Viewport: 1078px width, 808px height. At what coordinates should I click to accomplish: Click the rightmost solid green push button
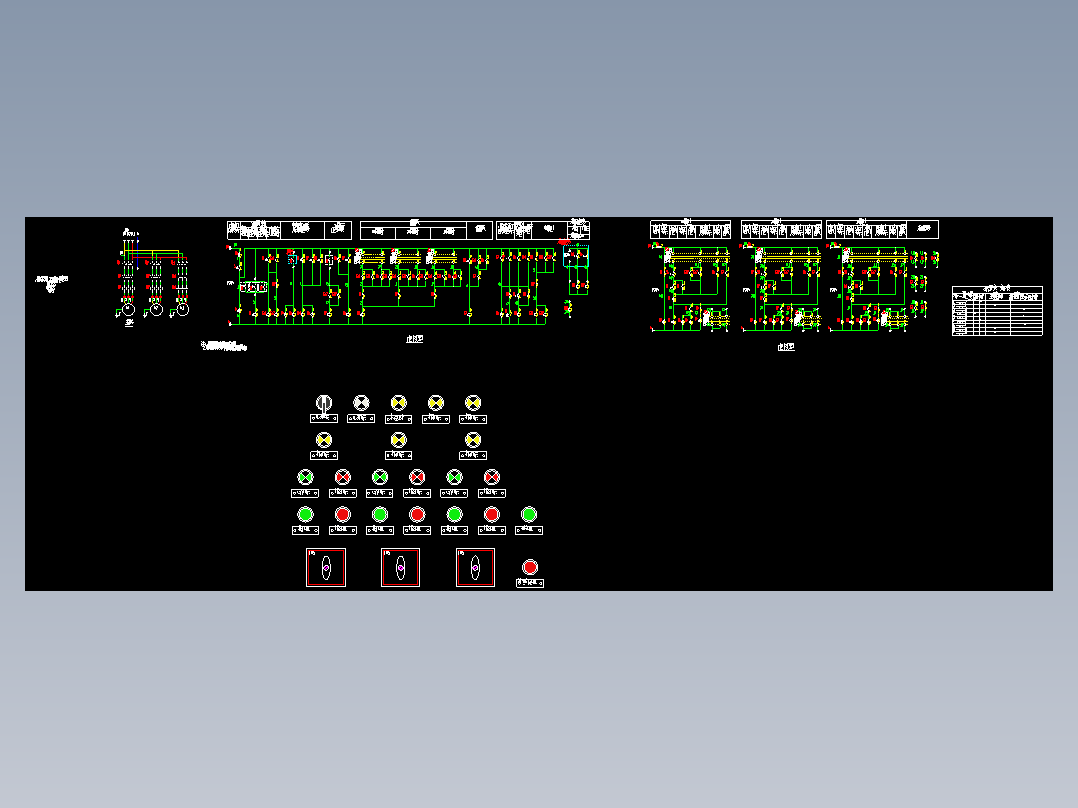click(x=529, y=514)
